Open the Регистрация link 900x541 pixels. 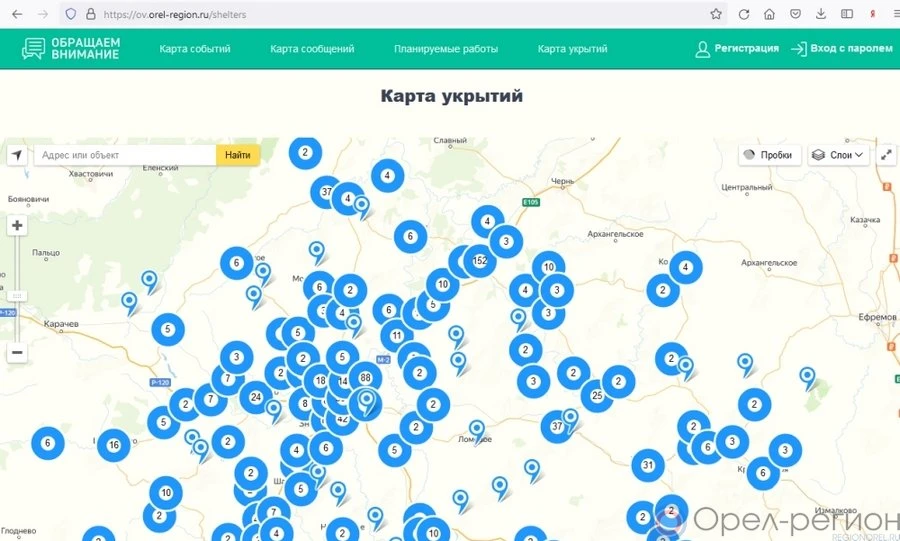(737, 48)
